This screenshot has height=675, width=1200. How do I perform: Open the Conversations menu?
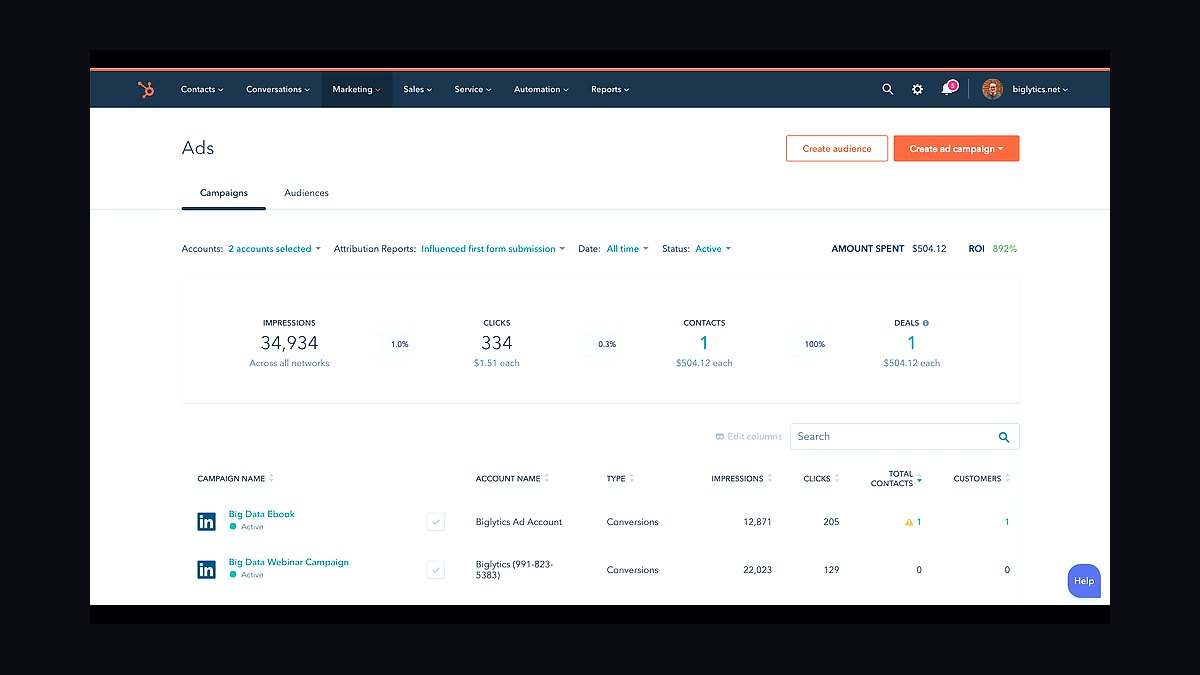click(x=278, y=89)
